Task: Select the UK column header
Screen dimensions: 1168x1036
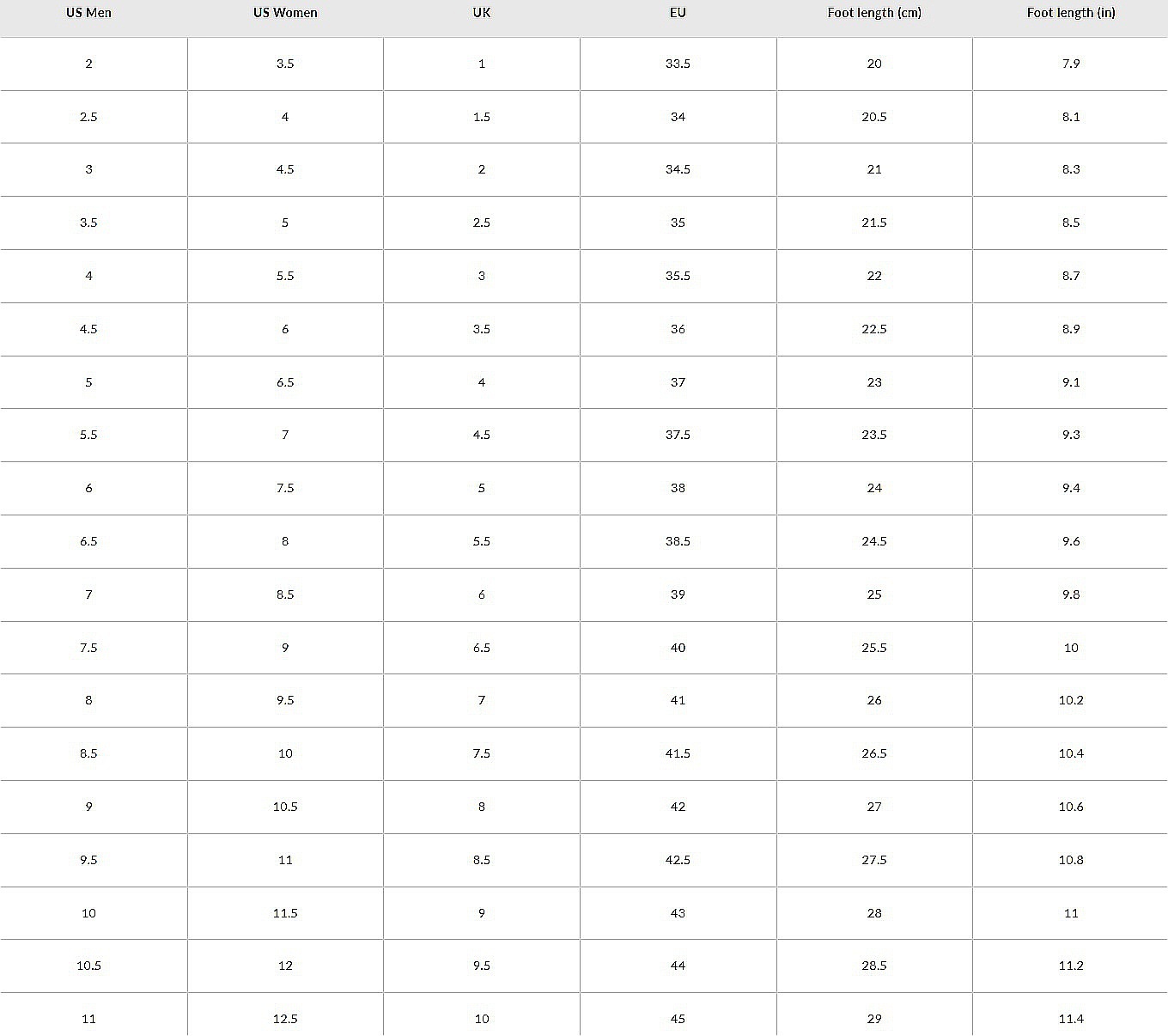Action: (482, 13)
